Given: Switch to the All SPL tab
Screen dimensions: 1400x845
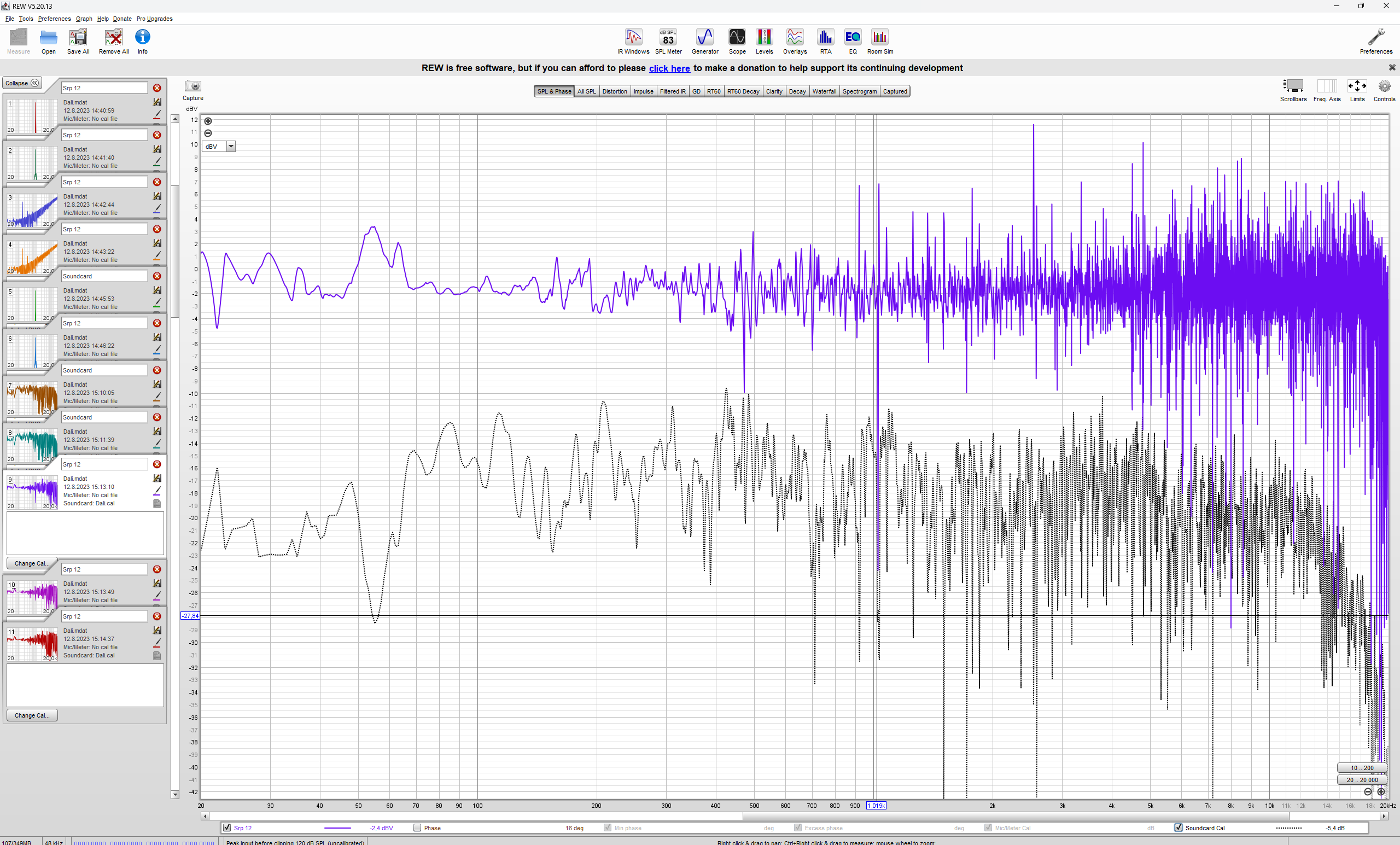Looking at the screenshot, I should (x=586, y=91).
